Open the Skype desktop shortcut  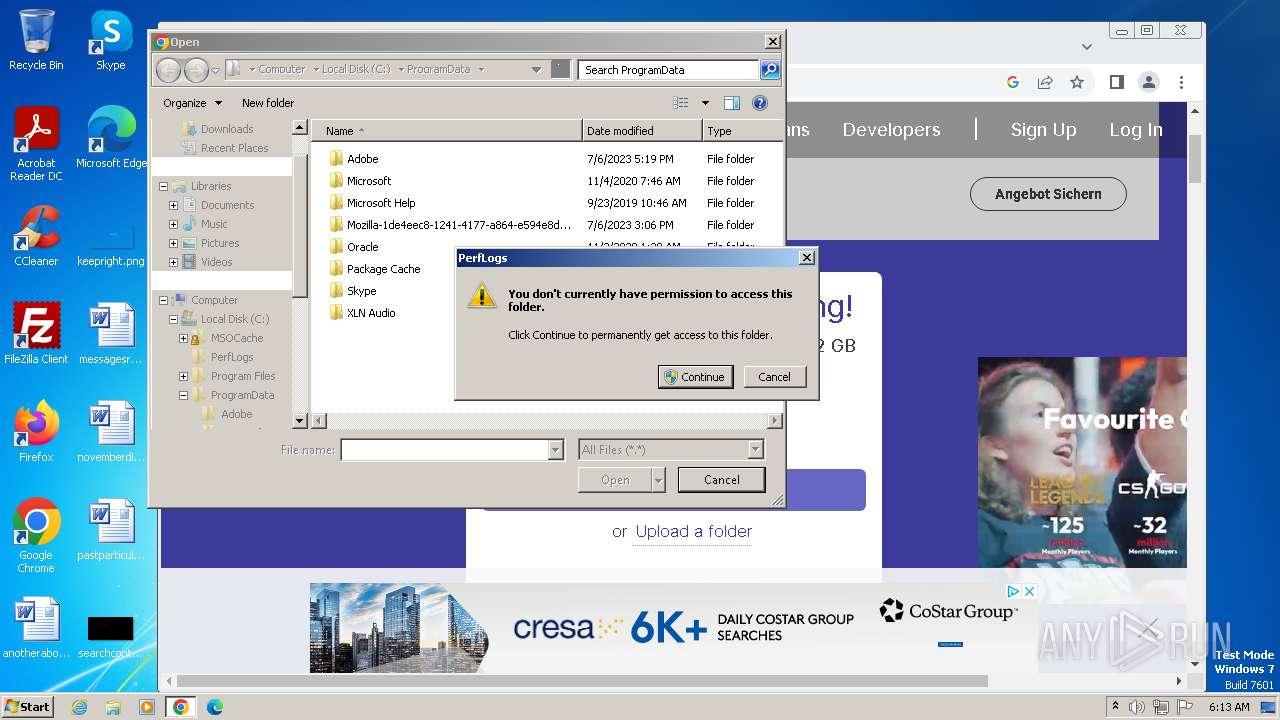pyautogui.click(x=110, y=40)
